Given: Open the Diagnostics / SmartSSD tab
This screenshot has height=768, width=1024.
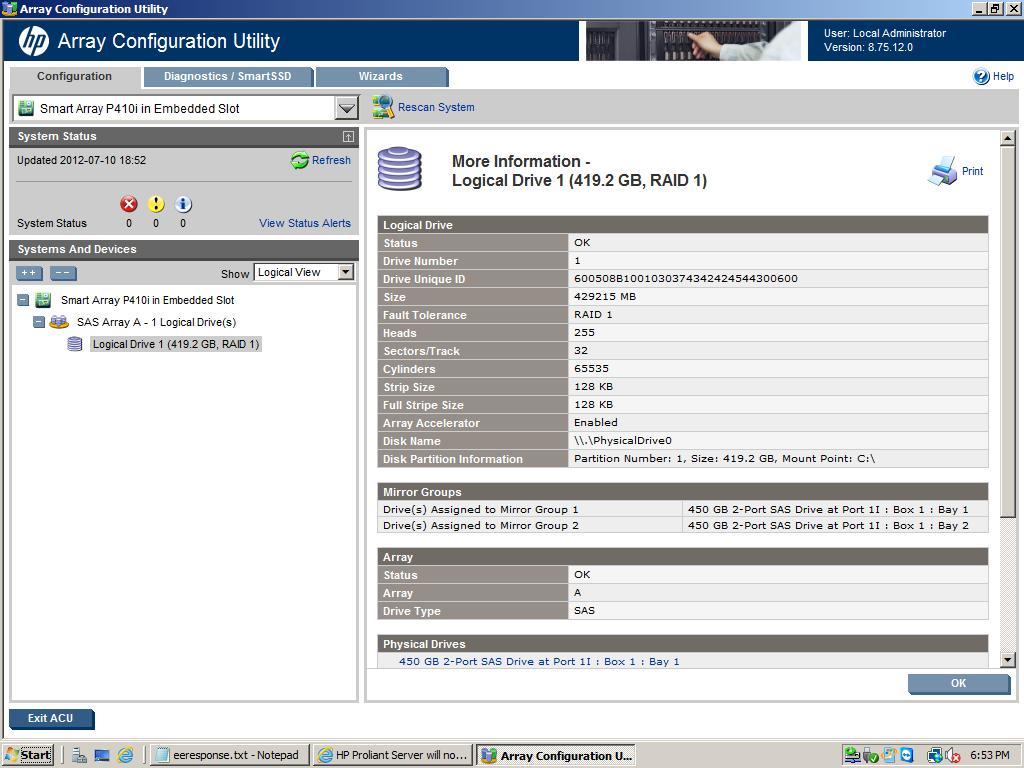Looking at the screenshot, I should point(227,76).
